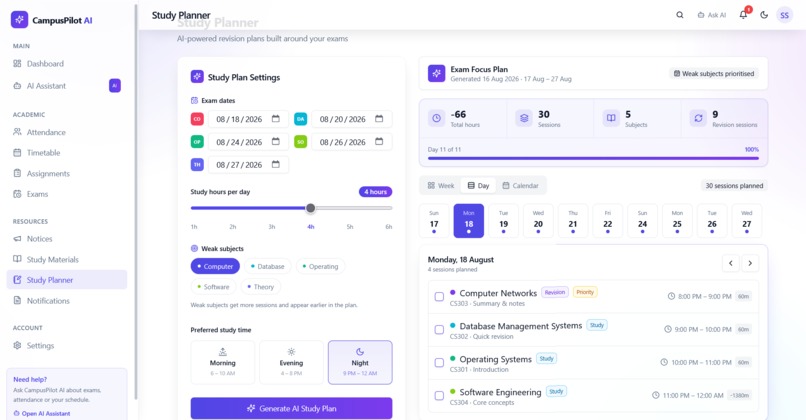
Task: Open calendar picker for 08/20/2026 date
Action: [x=379, y=119]
